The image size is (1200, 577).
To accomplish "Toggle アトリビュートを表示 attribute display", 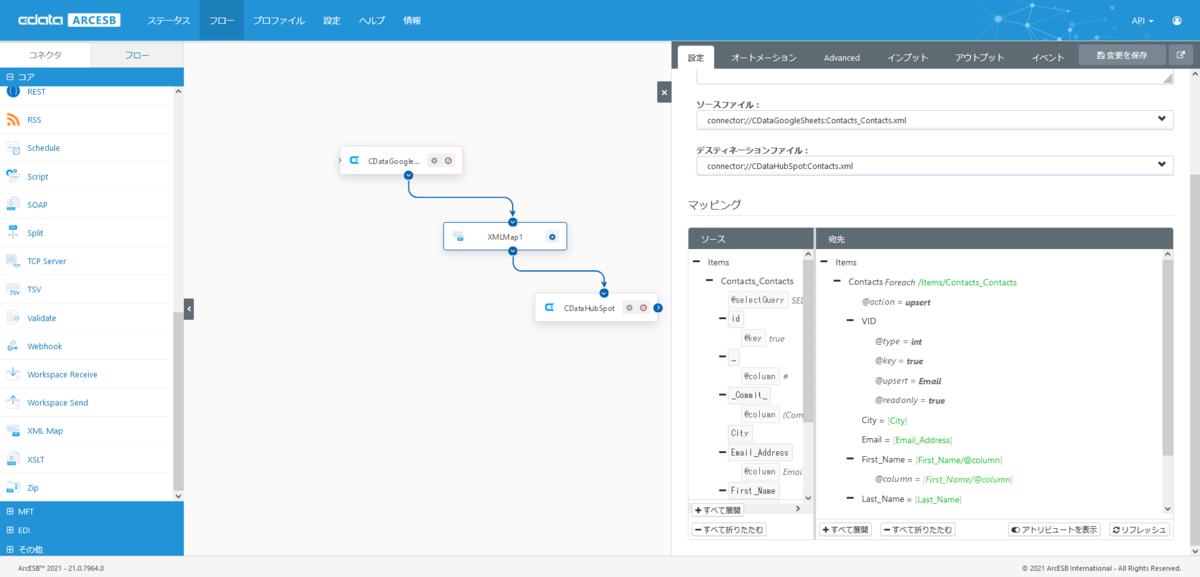I will point(1053,529).
